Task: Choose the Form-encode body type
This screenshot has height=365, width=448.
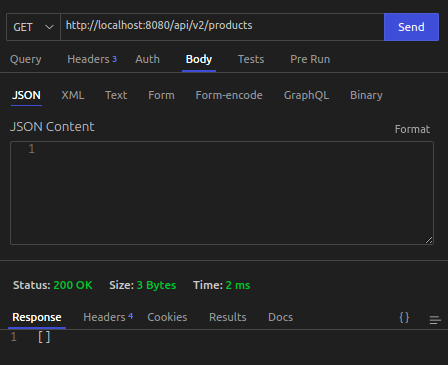Action: pyautogui.click(x=229, y=95)
